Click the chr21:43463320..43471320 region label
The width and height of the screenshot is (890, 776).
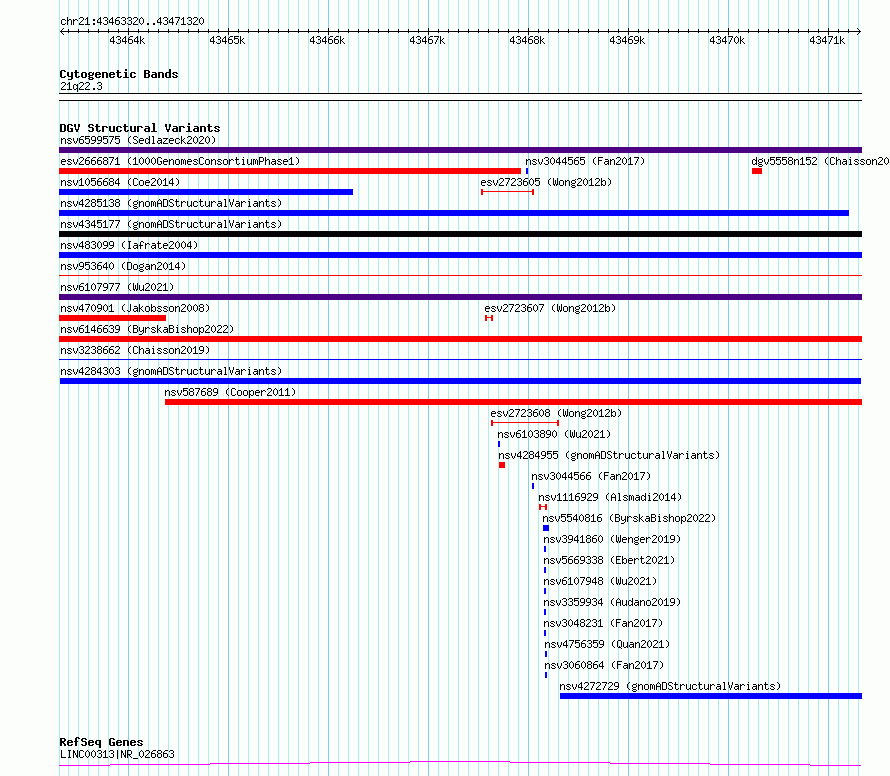(x=132, y=22)
